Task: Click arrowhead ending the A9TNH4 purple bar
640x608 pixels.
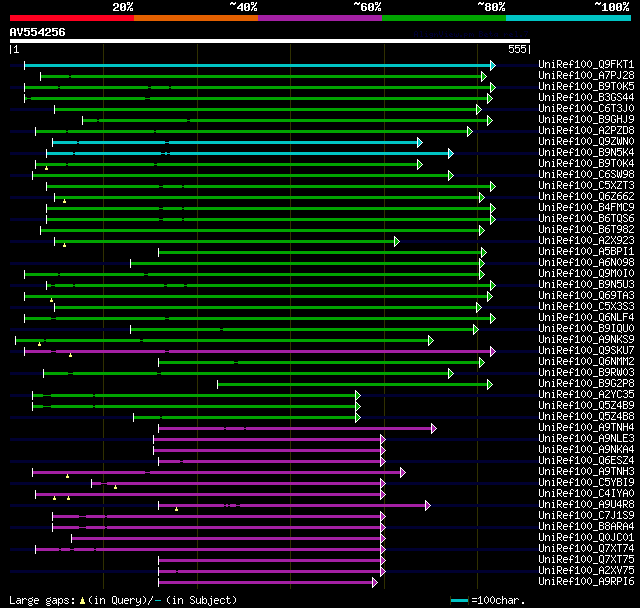Action: click(434, 428)
